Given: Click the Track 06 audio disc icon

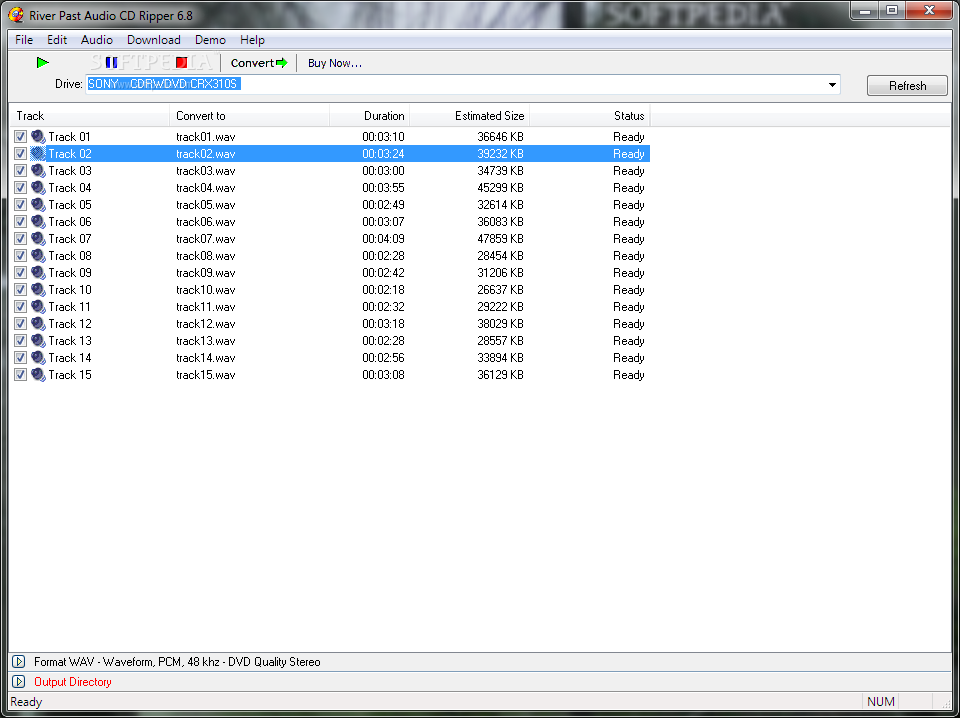Looking at the screenshot, I should pos(38,222).
